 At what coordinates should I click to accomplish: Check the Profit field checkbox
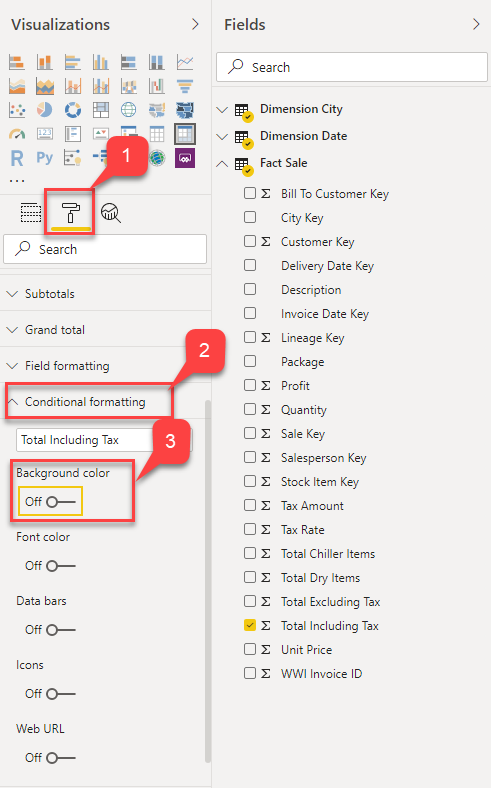tap(250, 385)
